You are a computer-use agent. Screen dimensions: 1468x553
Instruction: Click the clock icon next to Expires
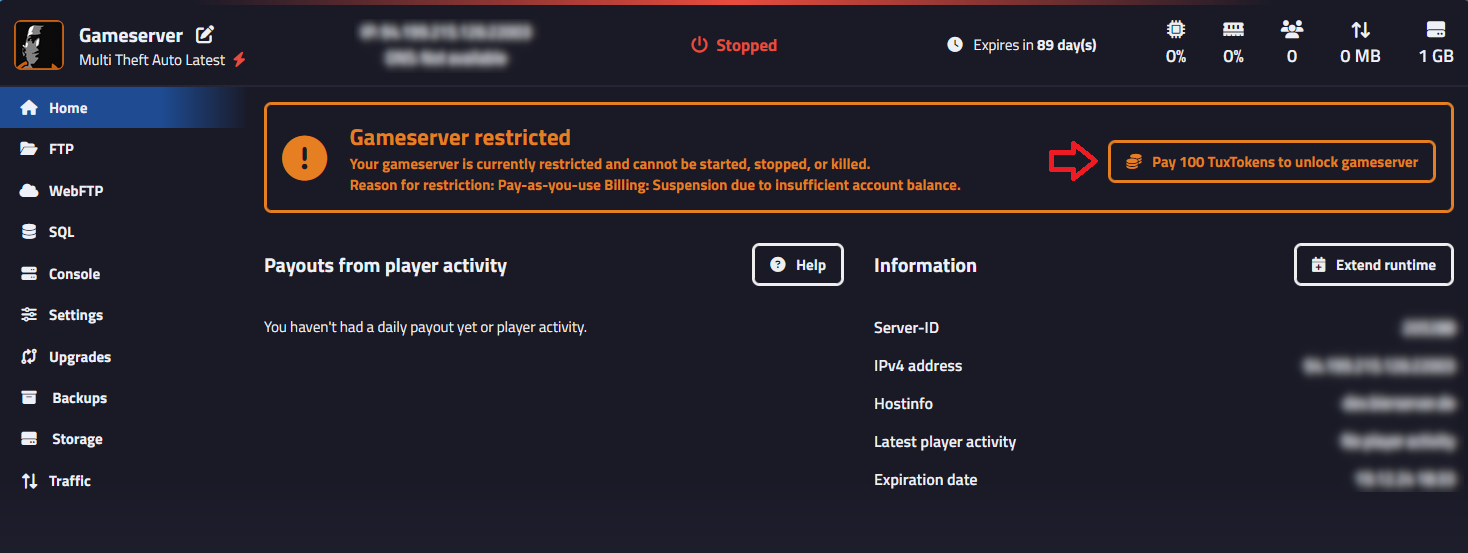click(x=955, y=45)
